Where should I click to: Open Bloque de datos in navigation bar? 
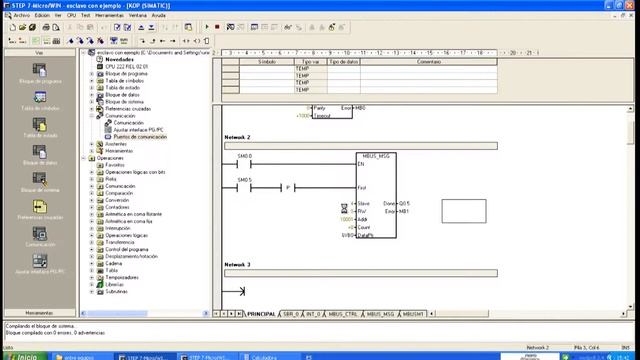40,155
